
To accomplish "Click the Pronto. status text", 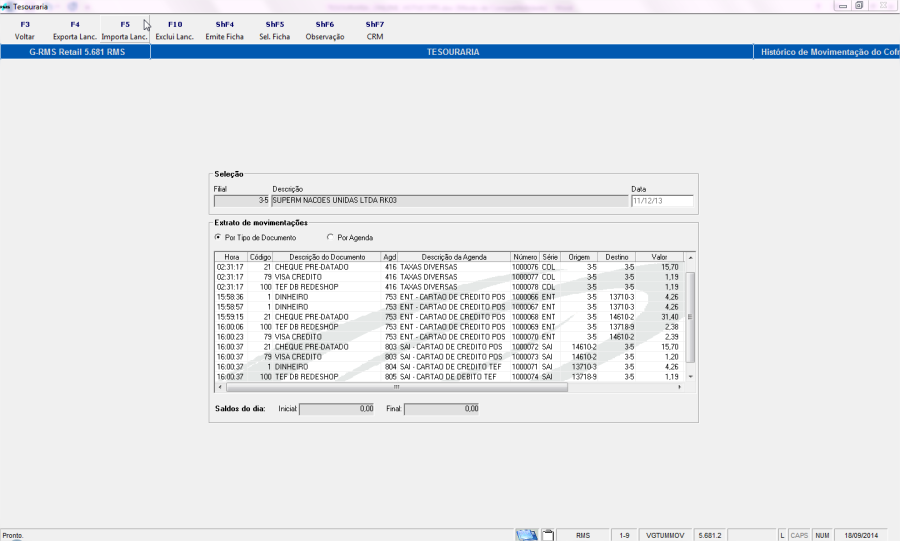I will (13, 535).
